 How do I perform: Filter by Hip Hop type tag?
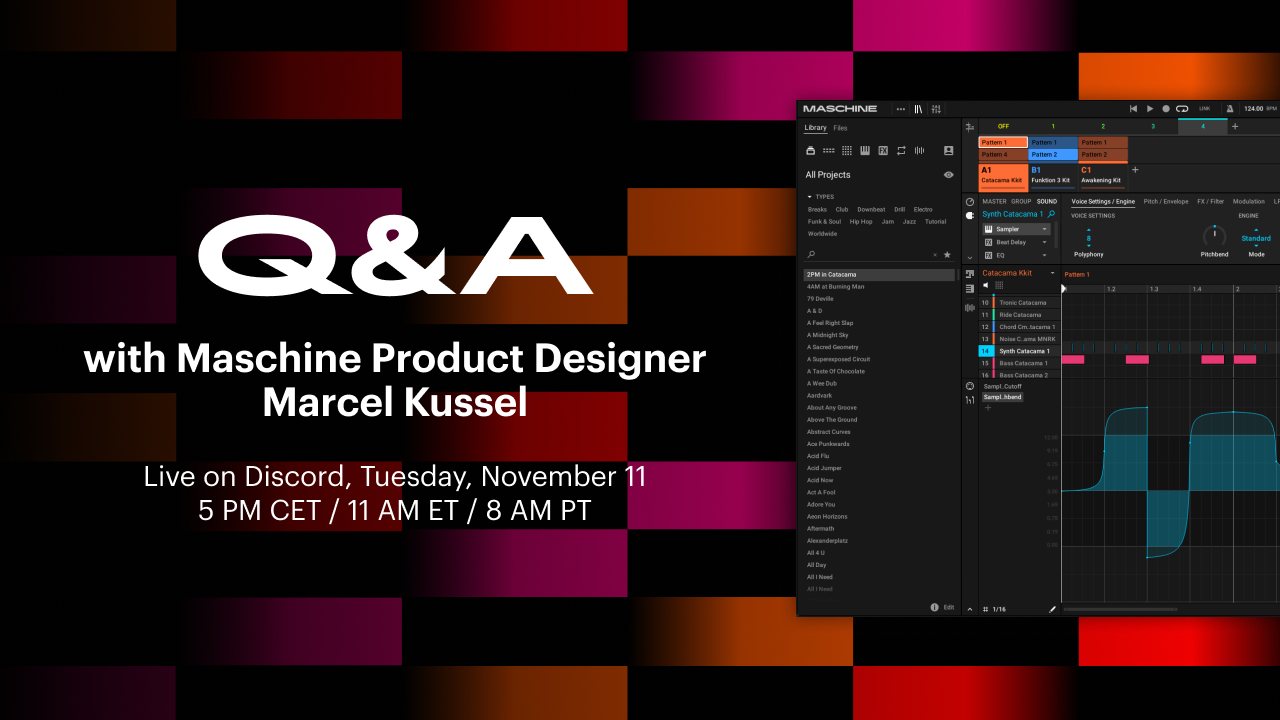pyautogui.click(x=861, y=222)
